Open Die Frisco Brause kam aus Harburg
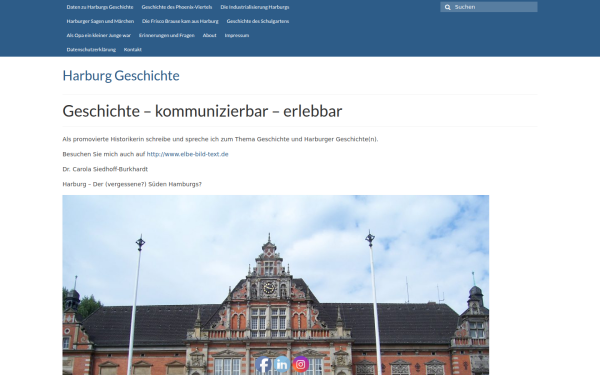 click(180, 21)
